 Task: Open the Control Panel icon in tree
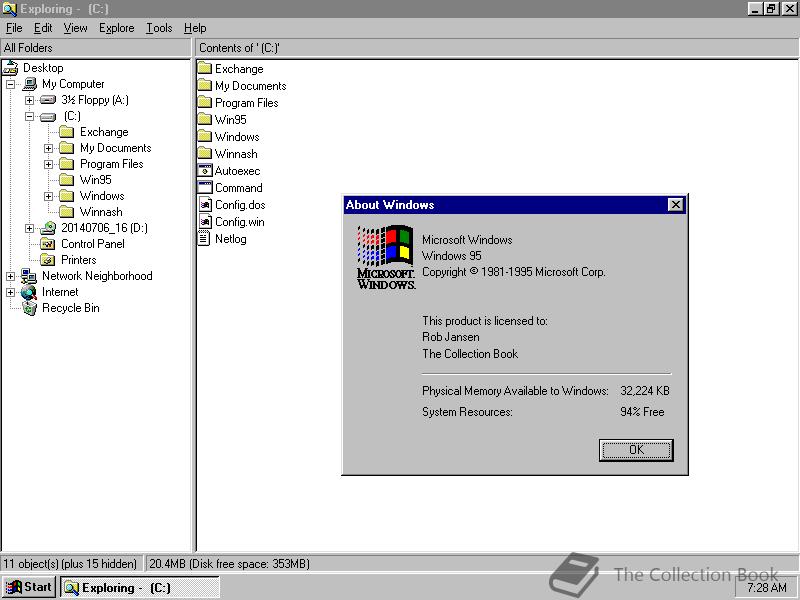click(x=48, y=244)
